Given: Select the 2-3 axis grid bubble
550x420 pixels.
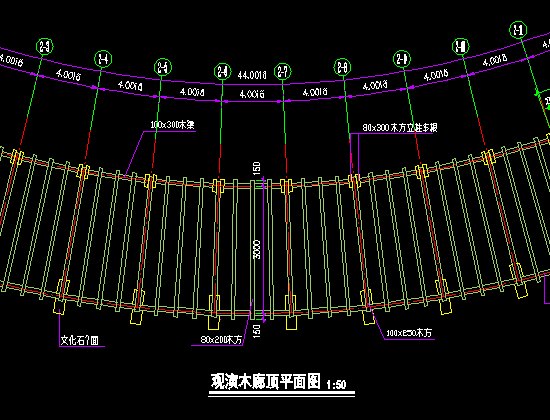Looking at the screenshot, I should (45, 46).
